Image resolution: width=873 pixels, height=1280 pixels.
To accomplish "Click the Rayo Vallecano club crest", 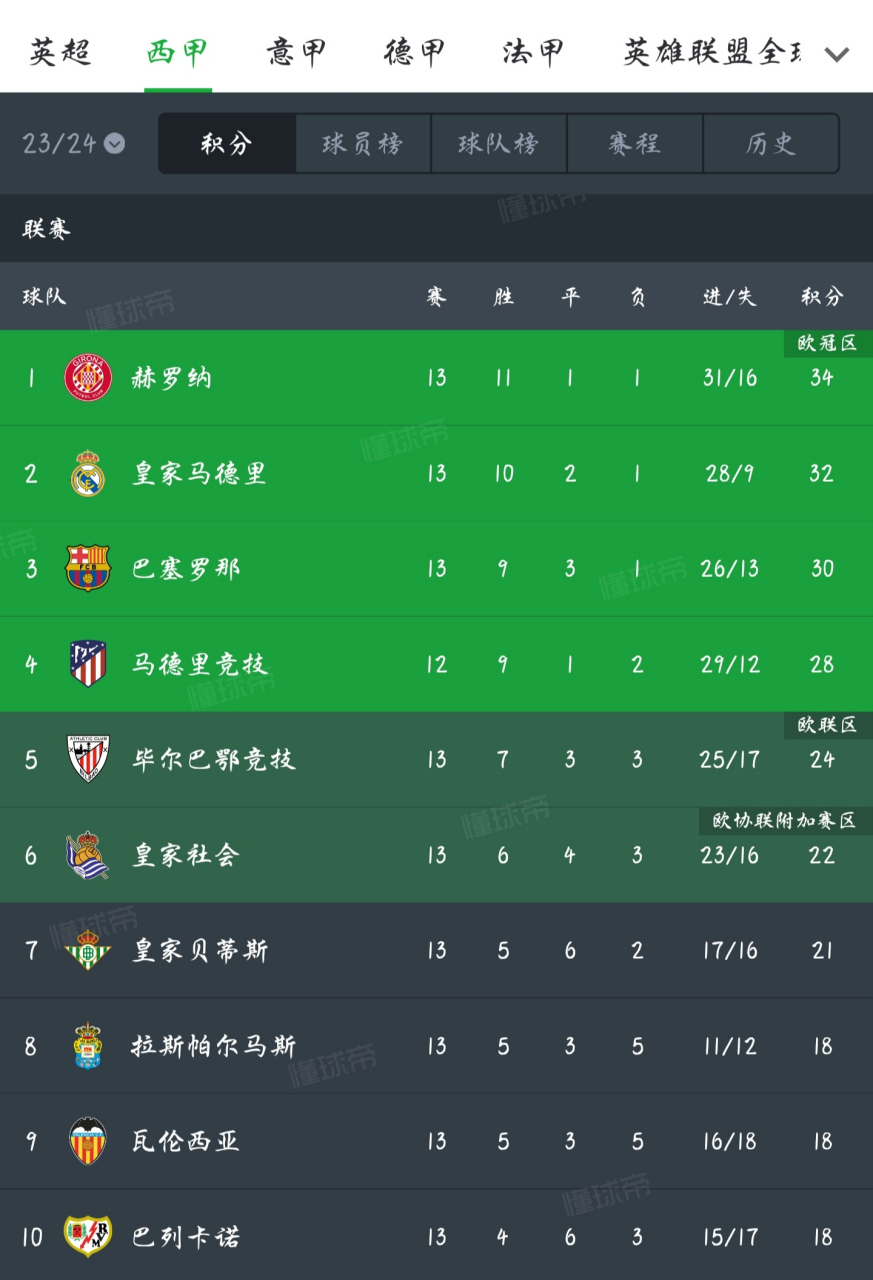I will click(88, 1236).
